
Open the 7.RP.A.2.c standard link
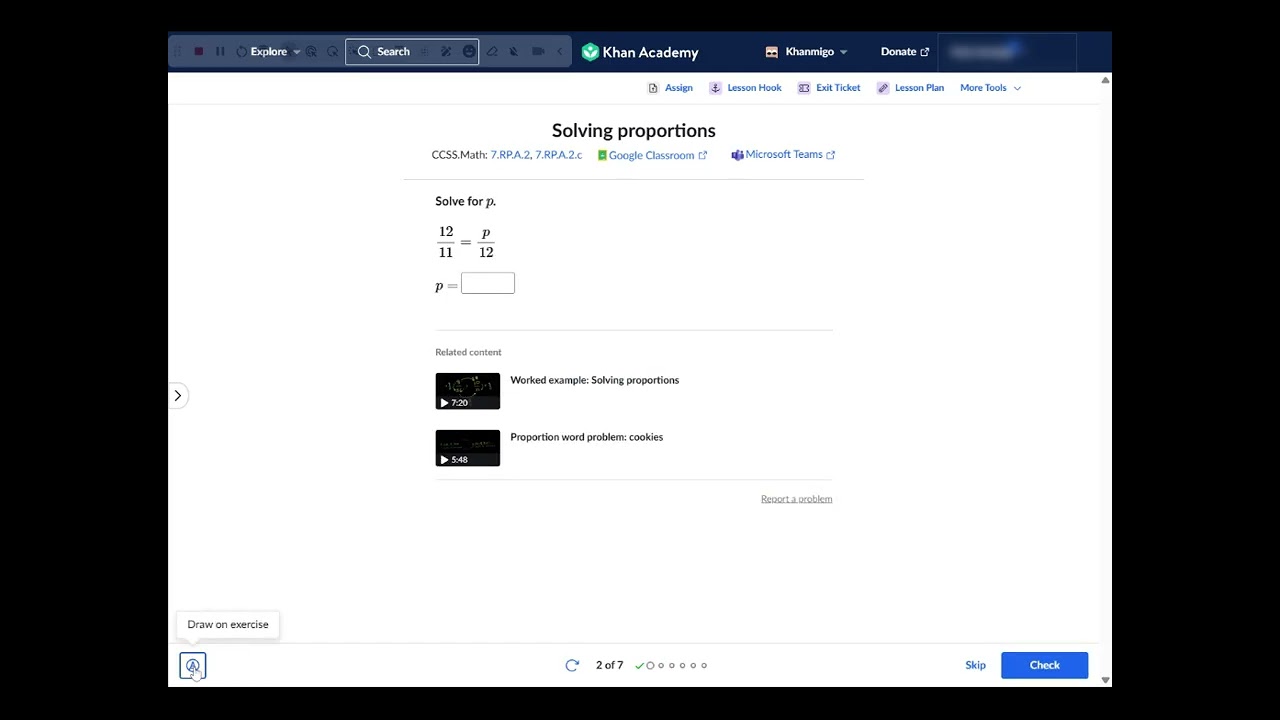pos(558,155)
